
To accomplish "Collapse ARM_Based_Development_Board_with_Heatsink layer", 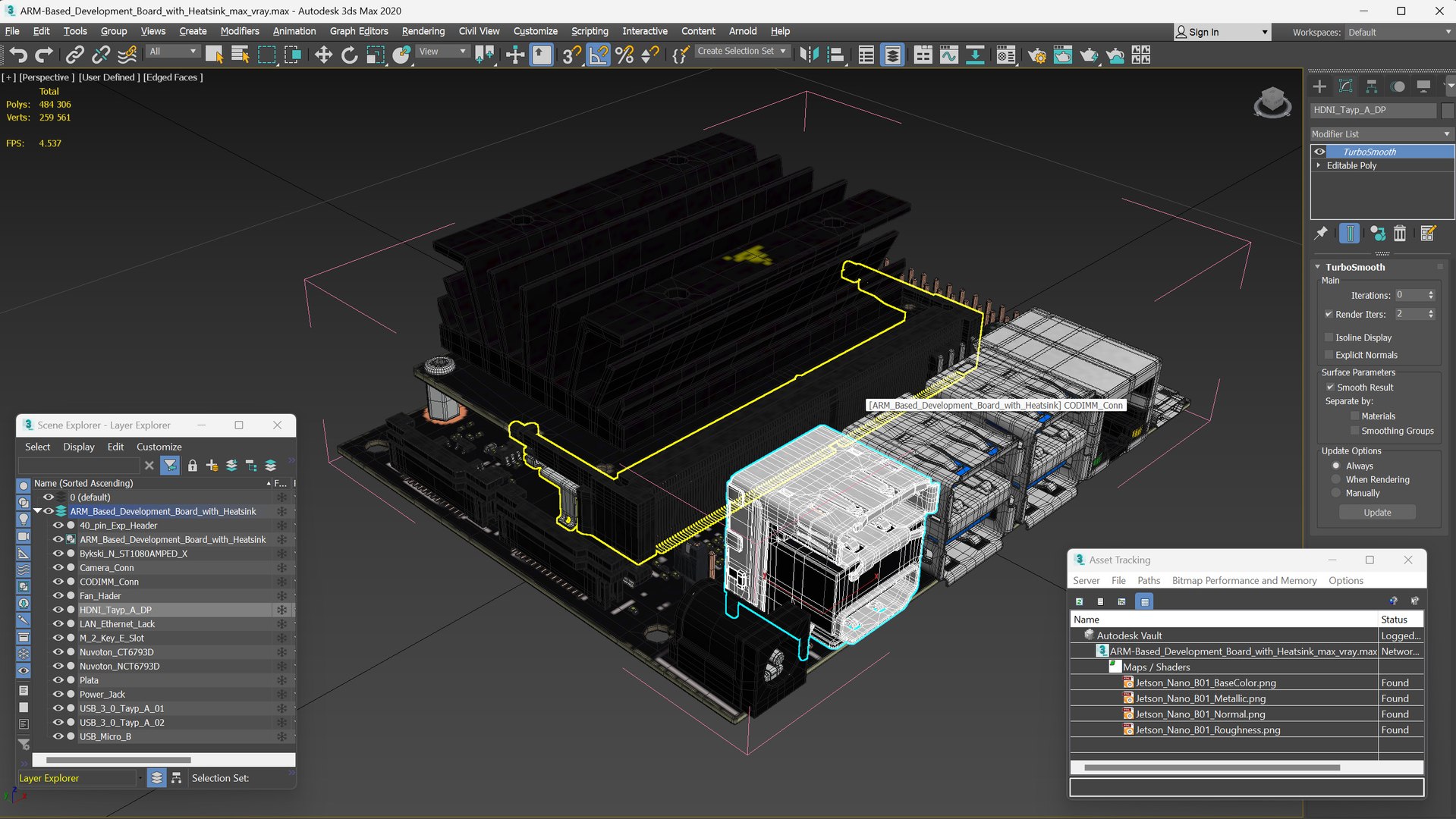I will click(37, 511).
